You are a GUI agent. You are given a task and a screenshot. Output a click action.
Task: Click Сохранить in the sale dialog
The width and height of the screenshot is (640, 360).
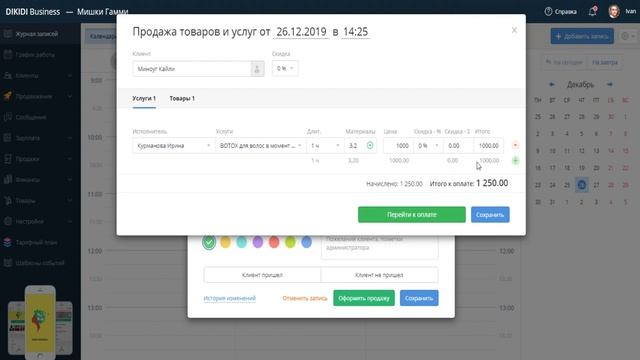click(490, 215)
